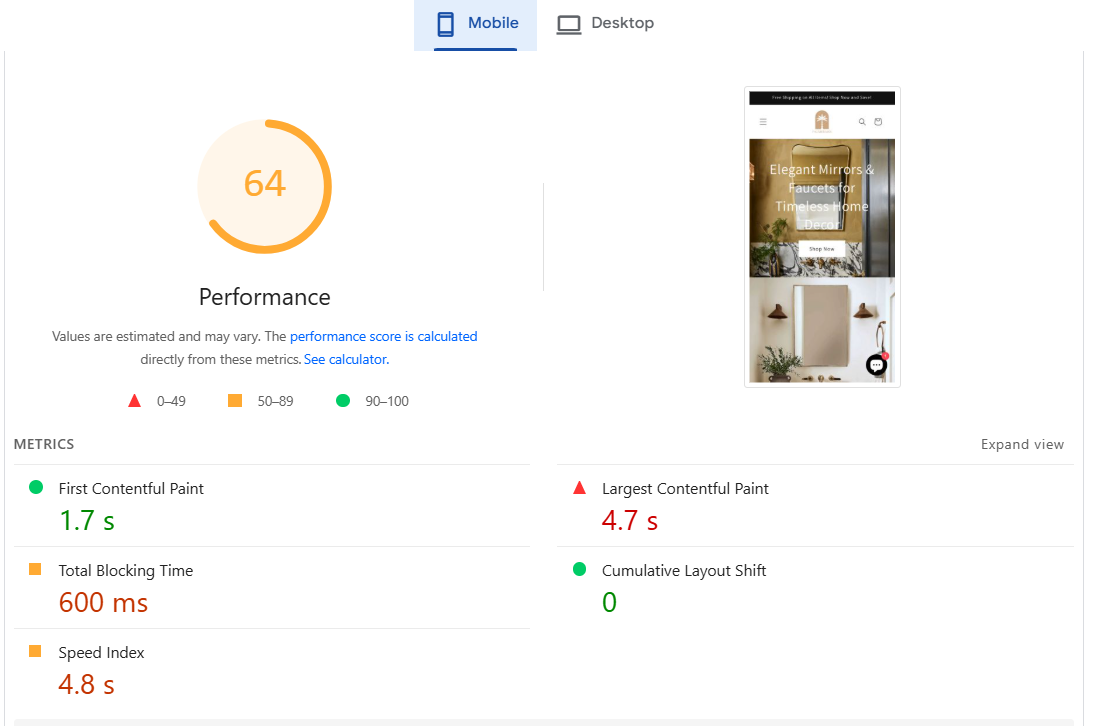Select the Speed Index value 4.8 s
Viewport: 1095px width, 726px height.
pos(86,685)
